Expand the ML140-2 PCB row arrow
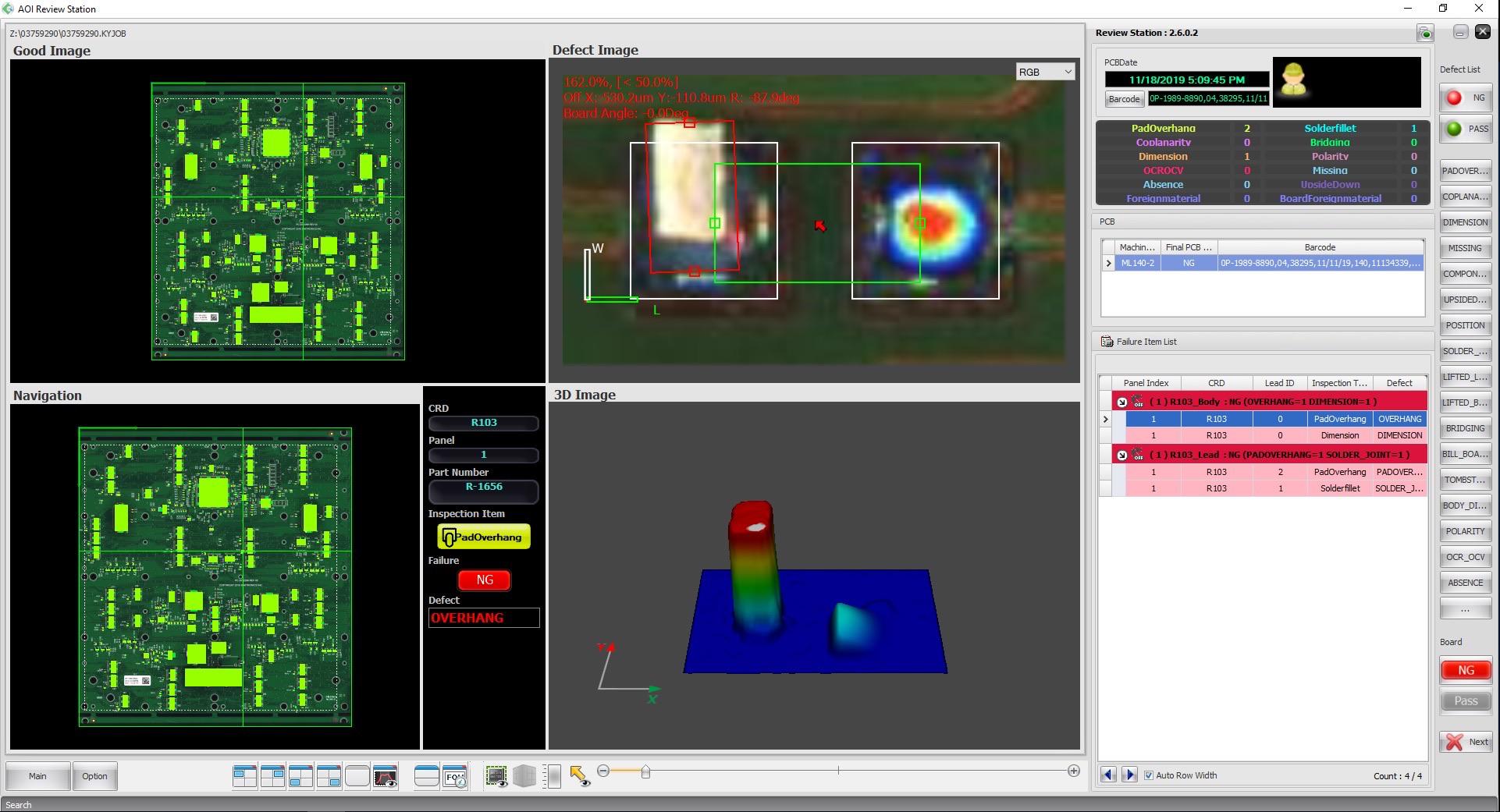Viewport: 1500px width, 812px height. coord(1108,263)
